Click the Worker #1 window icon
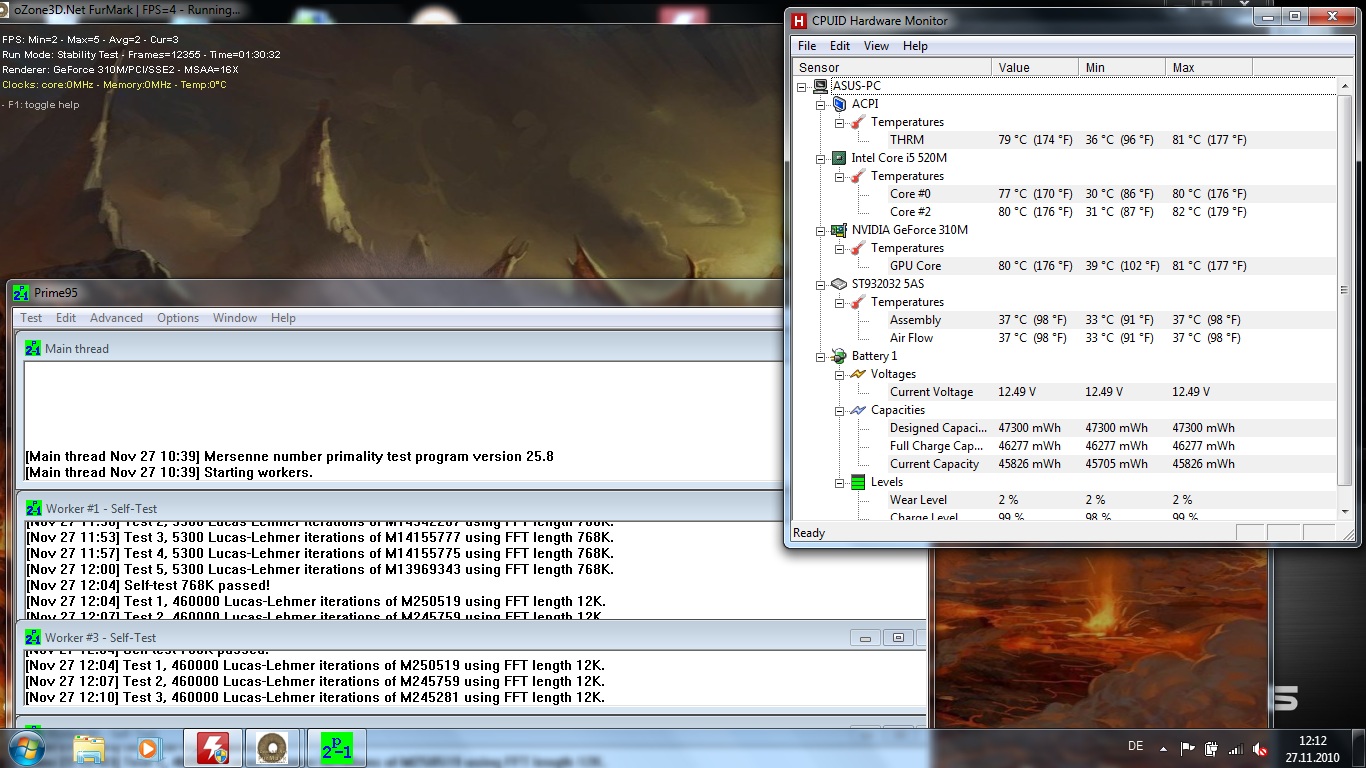 pyautogui.click(x=33, y=509)
